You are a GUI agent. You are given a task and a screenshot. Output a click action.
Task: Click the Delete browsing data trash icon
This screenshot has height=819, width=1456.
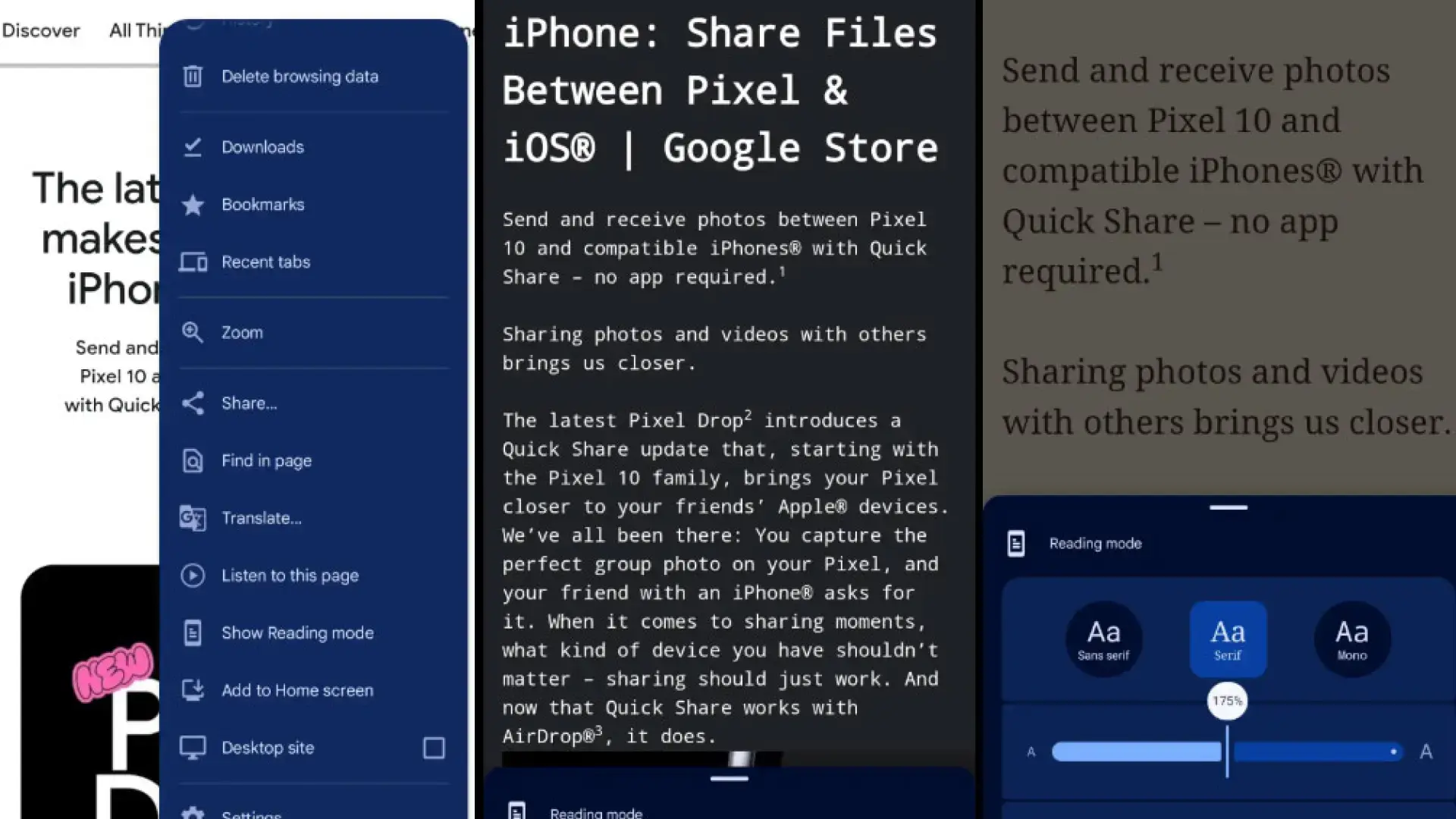click(193, 77)
